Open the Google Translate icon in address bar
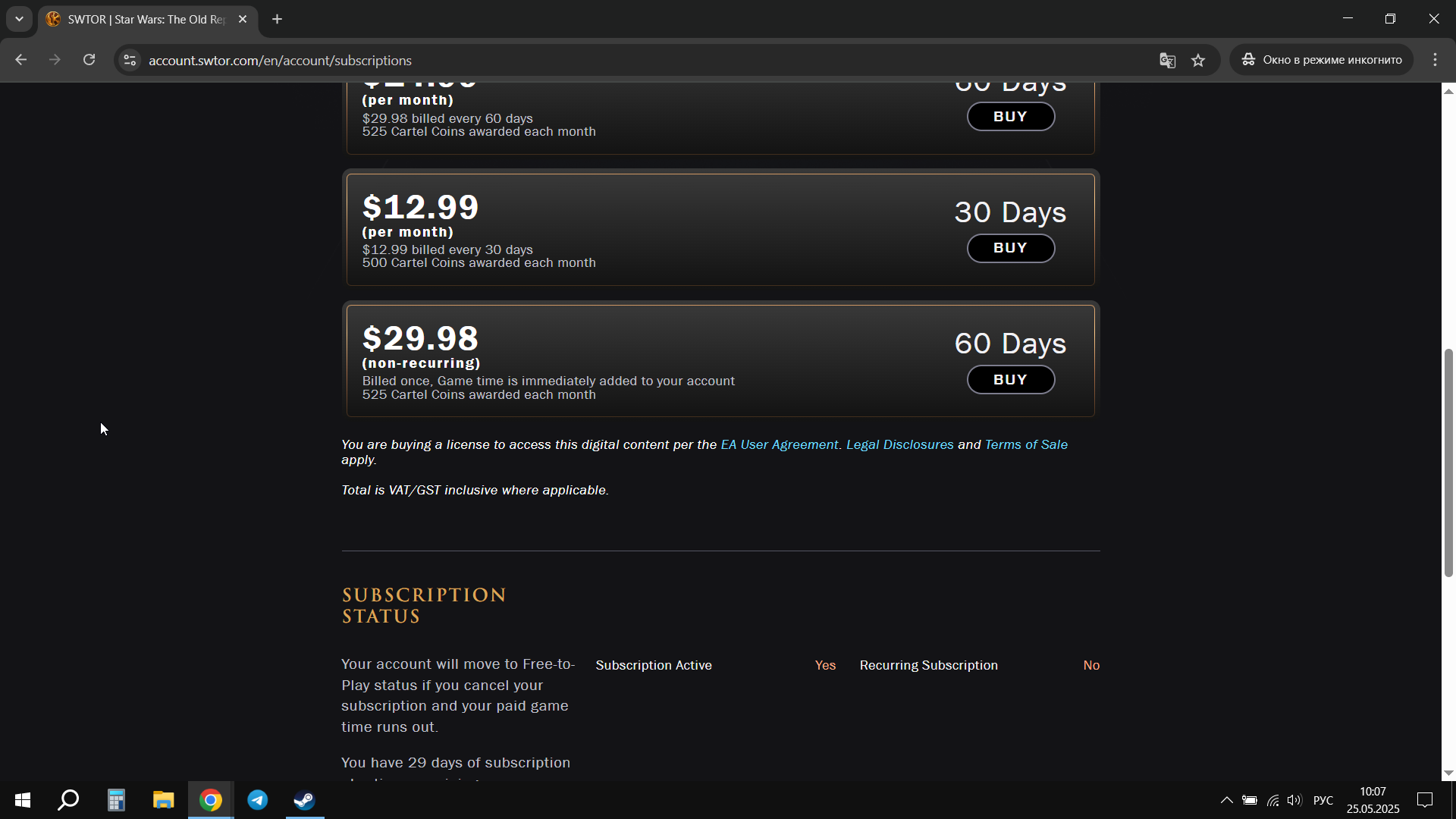 pyautogui.click(x=1167, y=60)
